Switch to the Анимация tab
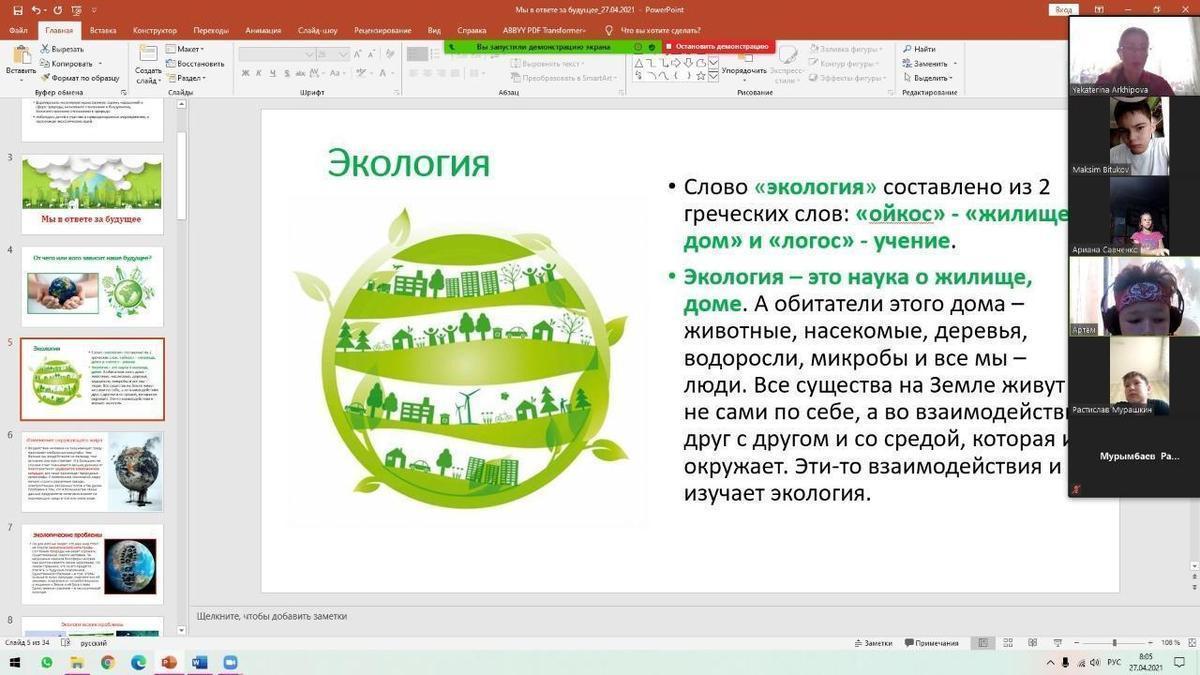The image size is (1200, 675). point(263,30)
